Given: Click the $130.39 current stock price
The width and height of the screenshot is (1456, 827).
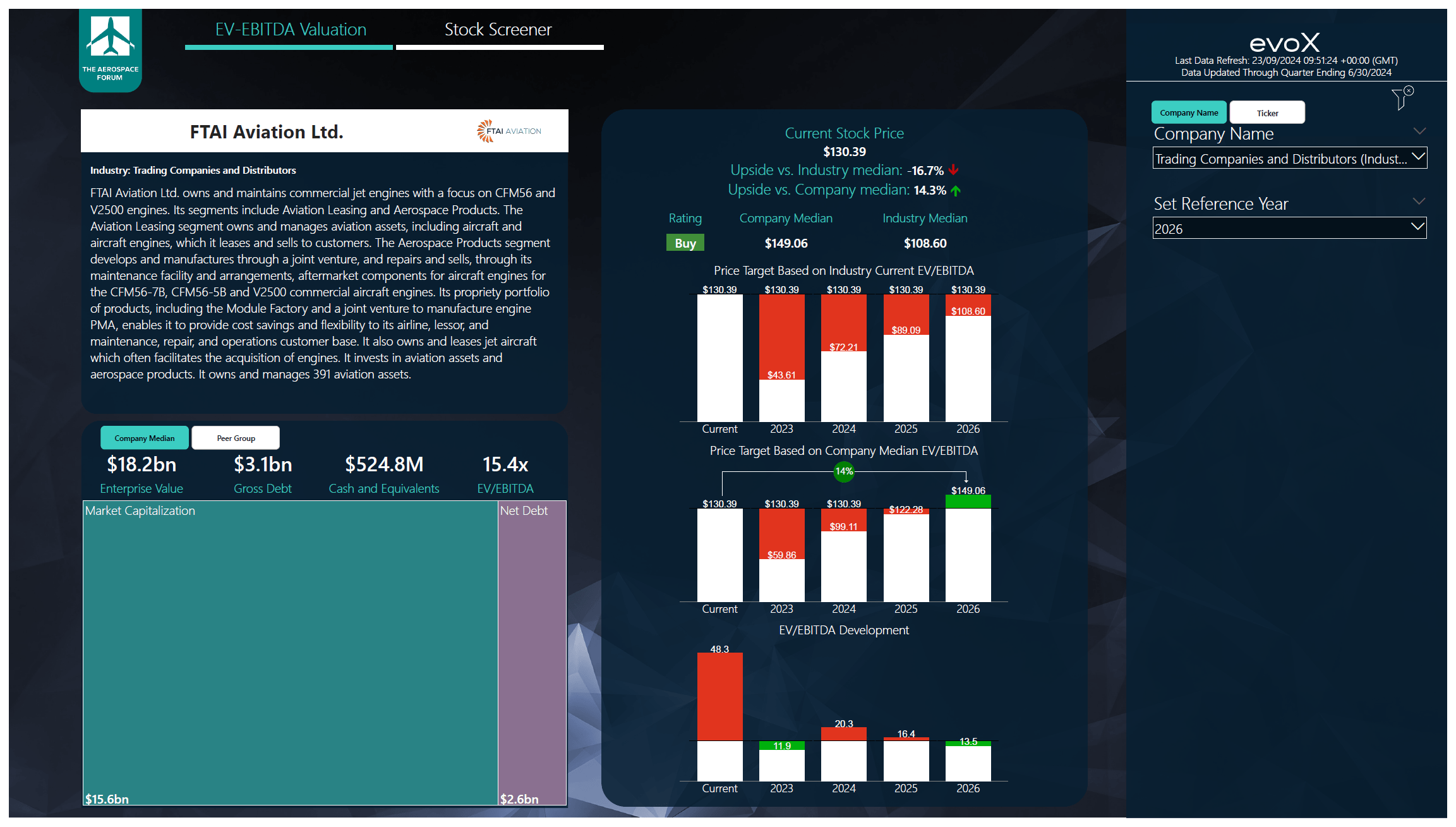Looking at the screenshot, I should pos(845,152).
